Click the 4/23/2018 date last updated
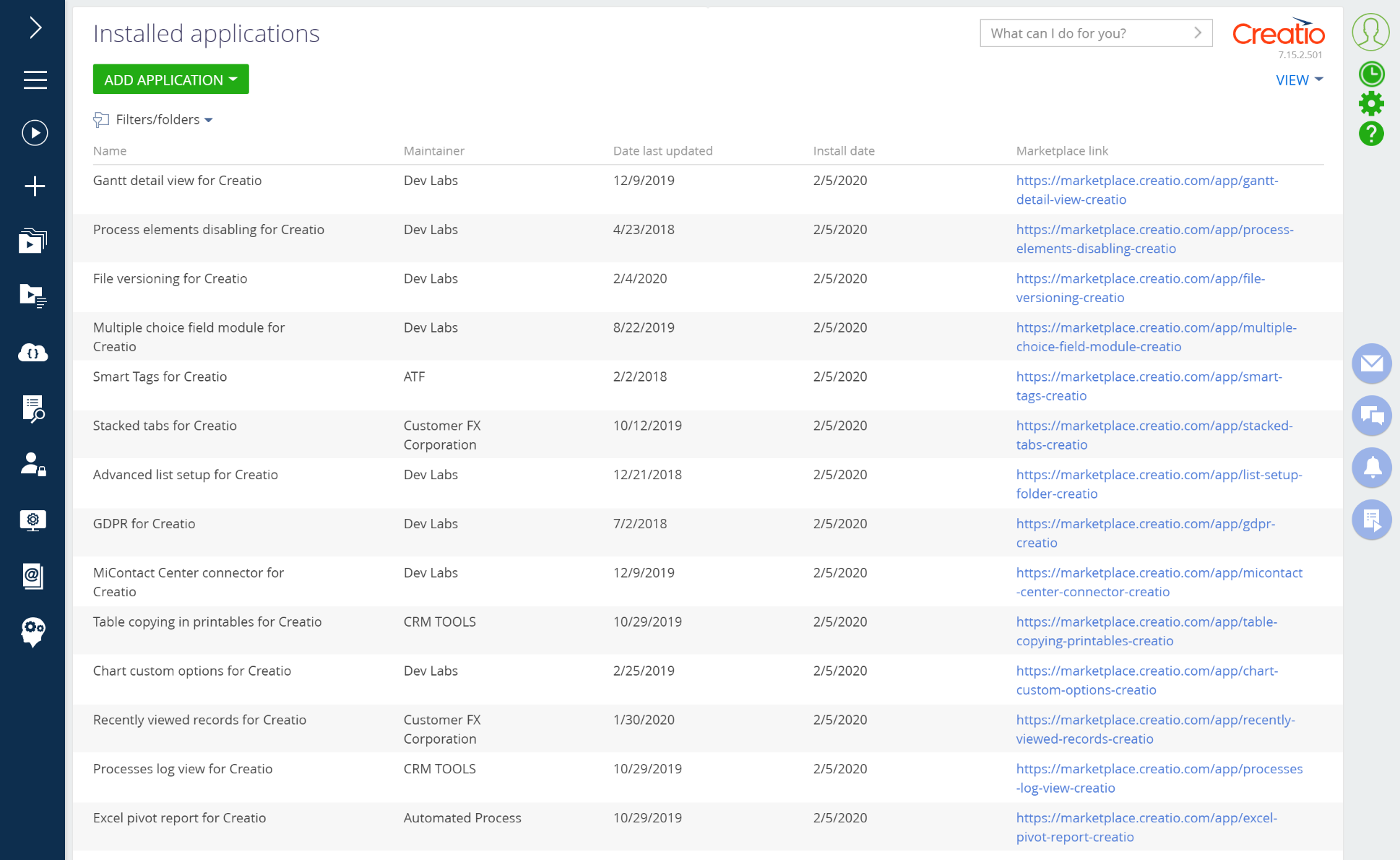Viewport: 1400px width, 860px height. tap(644, 230)
